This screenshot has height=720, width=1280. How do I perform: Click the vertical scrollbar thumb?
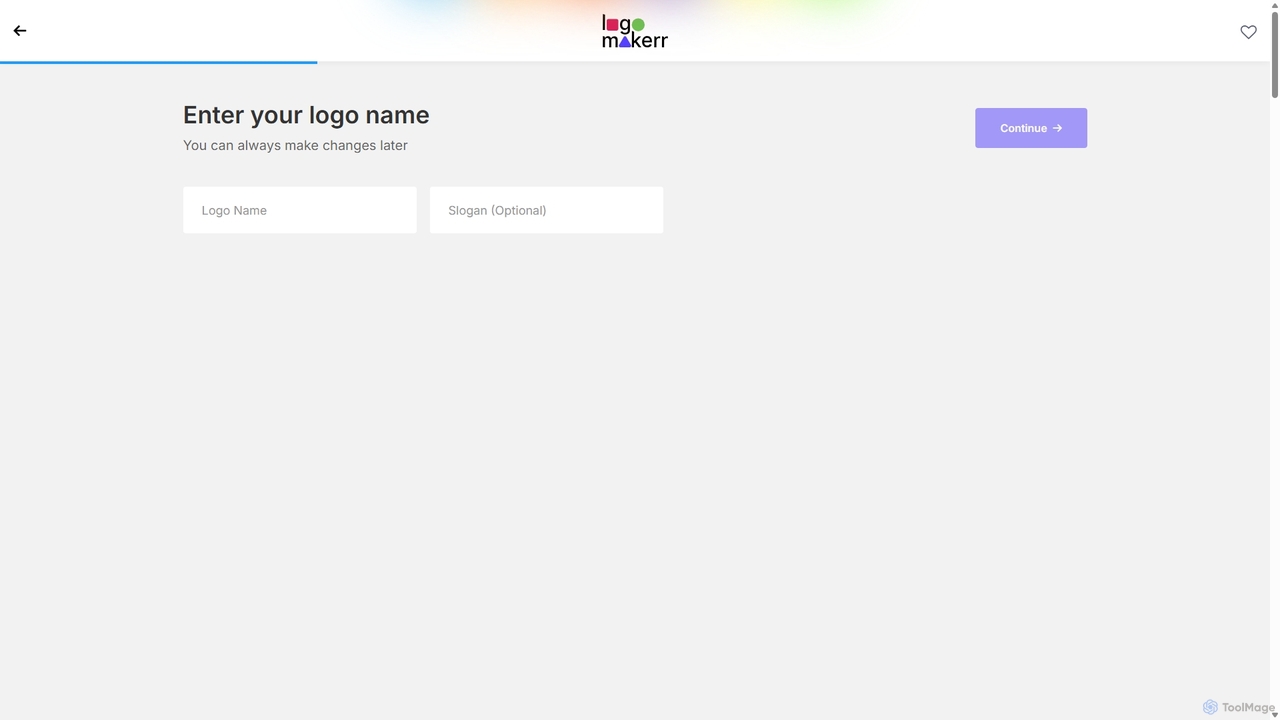(1274, 55)
